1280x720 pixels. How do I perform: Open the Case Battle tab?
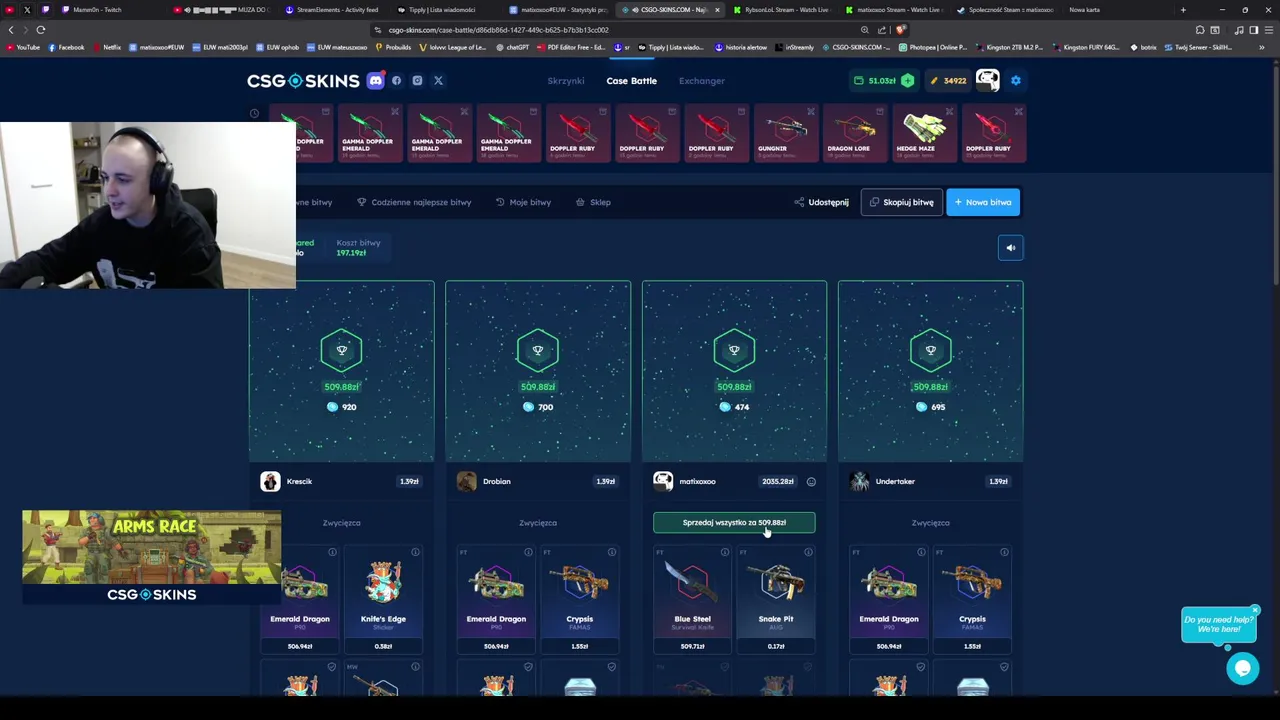(x=631, y=81)
